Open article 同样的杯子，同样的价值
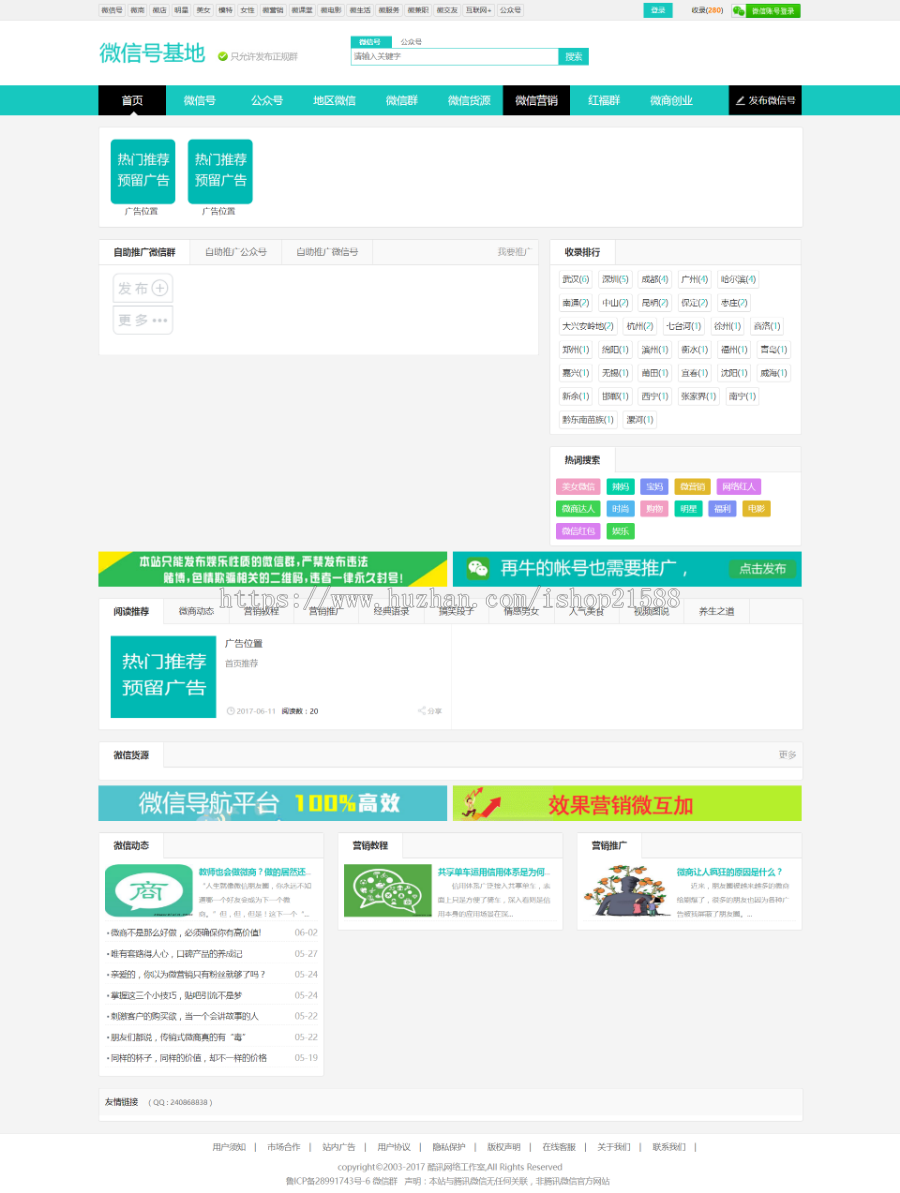The width and height of the screenshot is (900, 1193). pyautogui.click(x=189, y=1058)
